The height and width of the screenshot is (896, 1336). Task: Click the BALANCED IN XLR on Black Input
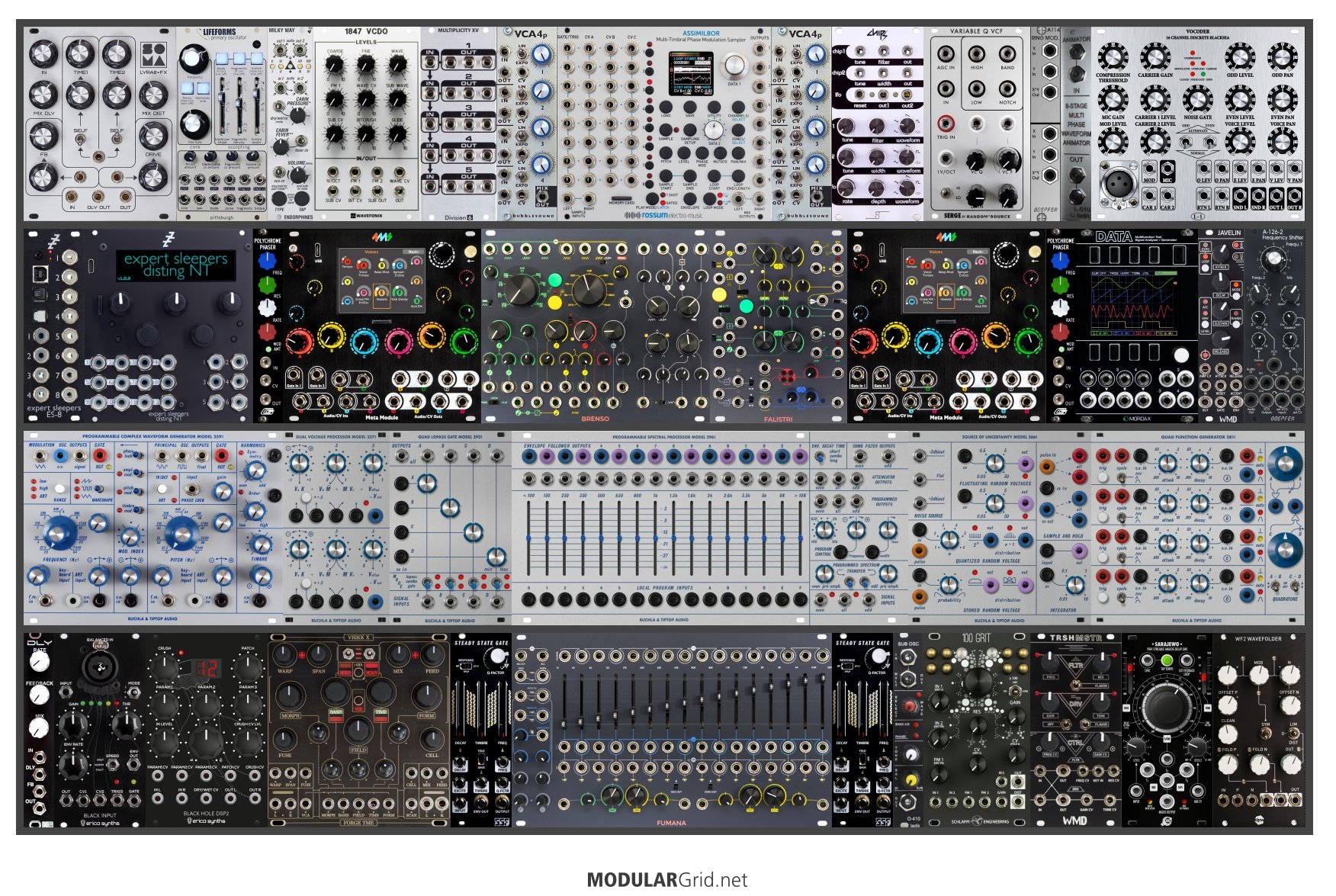pos(99,669)
